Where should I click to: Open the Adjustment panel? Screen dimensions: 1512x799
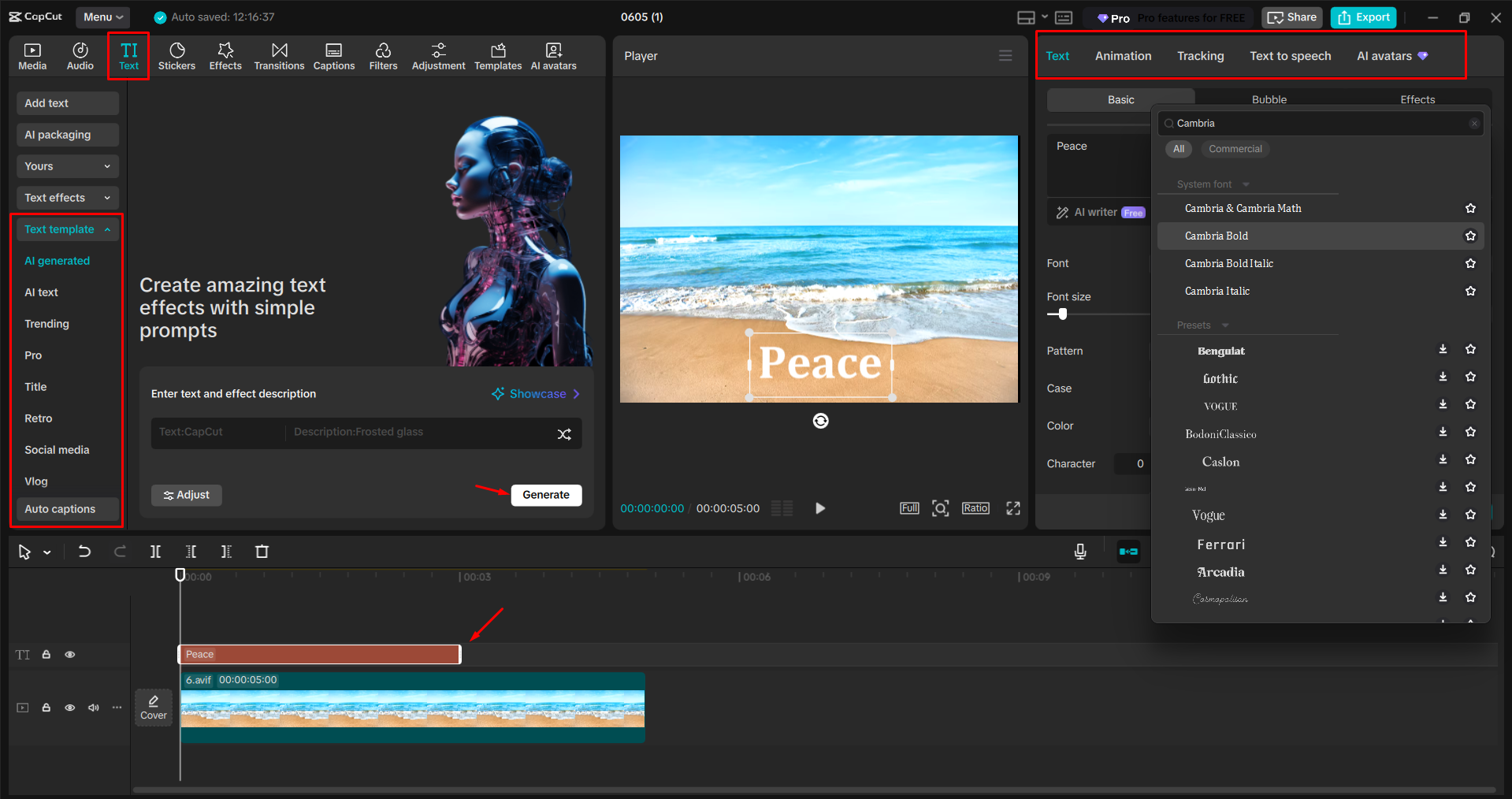[x=438, y=55]
